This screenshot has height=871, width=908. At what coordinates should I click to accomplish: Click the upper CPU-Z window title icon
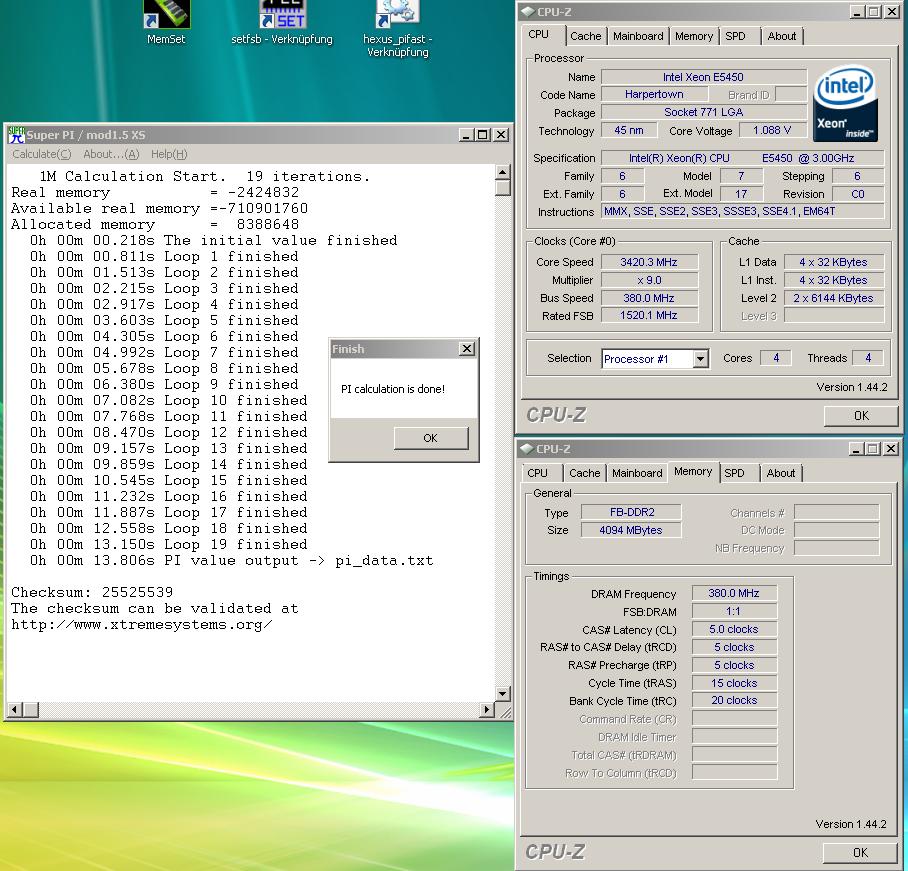(x=528, y=12)
